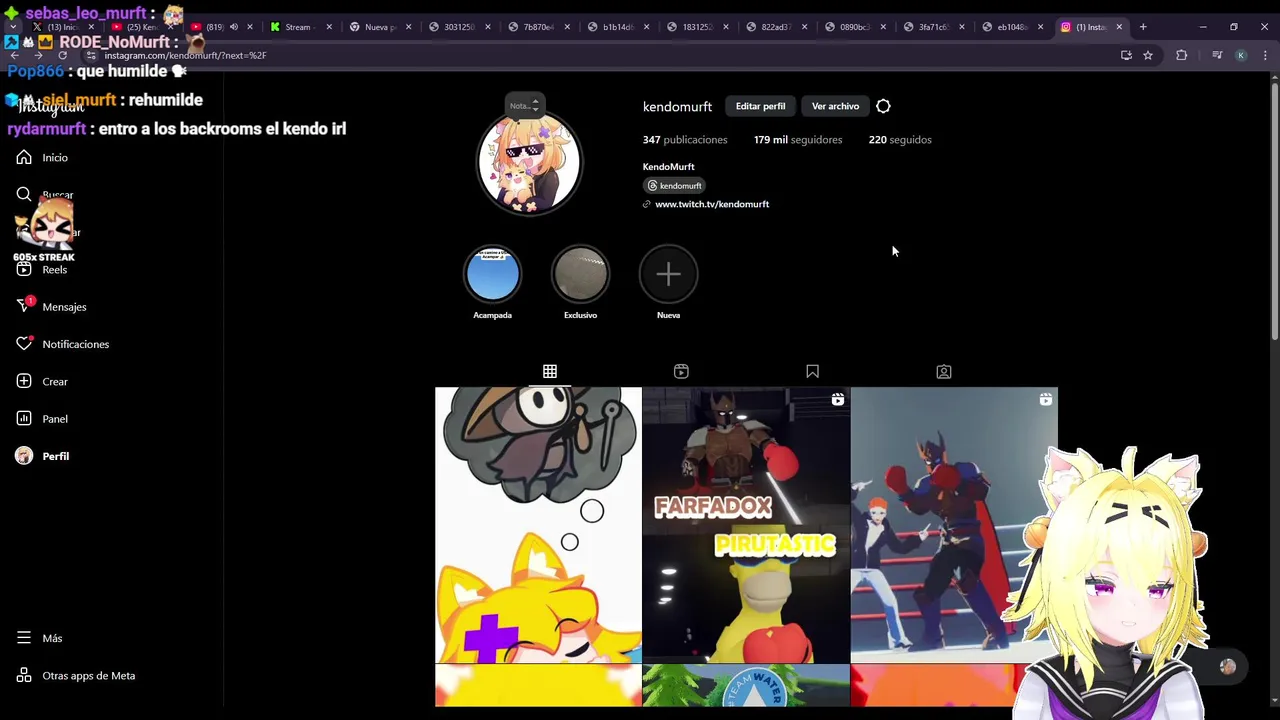
Task: Open Crear new post option
Action: (42, 381)
